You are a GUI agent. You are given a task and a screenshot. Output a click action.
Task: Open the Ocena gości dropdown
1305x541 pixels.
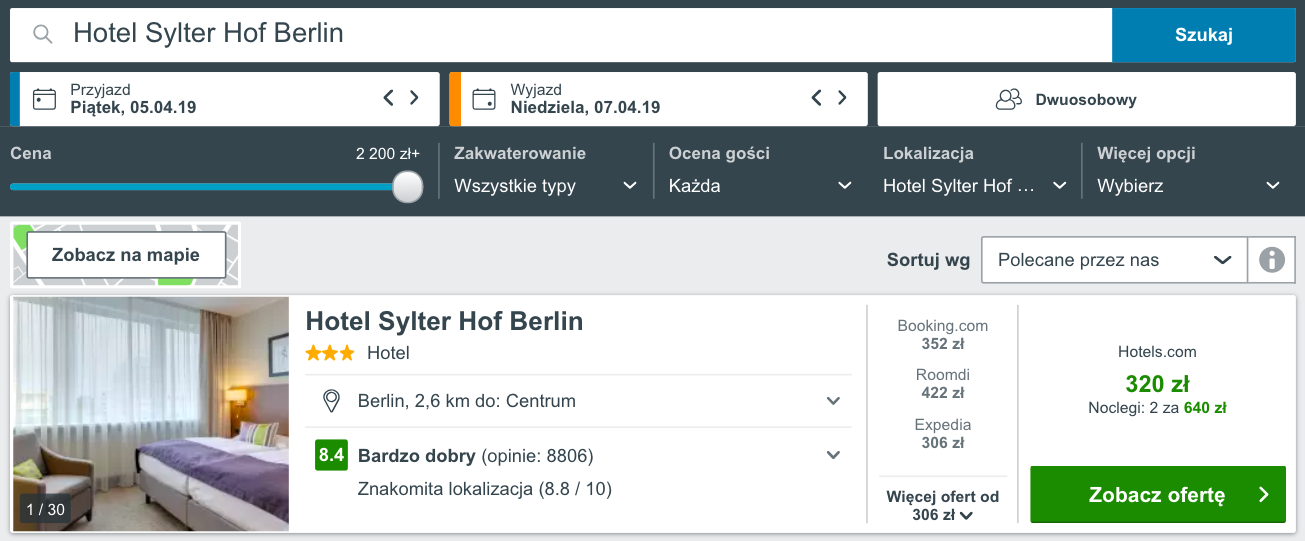760,186
